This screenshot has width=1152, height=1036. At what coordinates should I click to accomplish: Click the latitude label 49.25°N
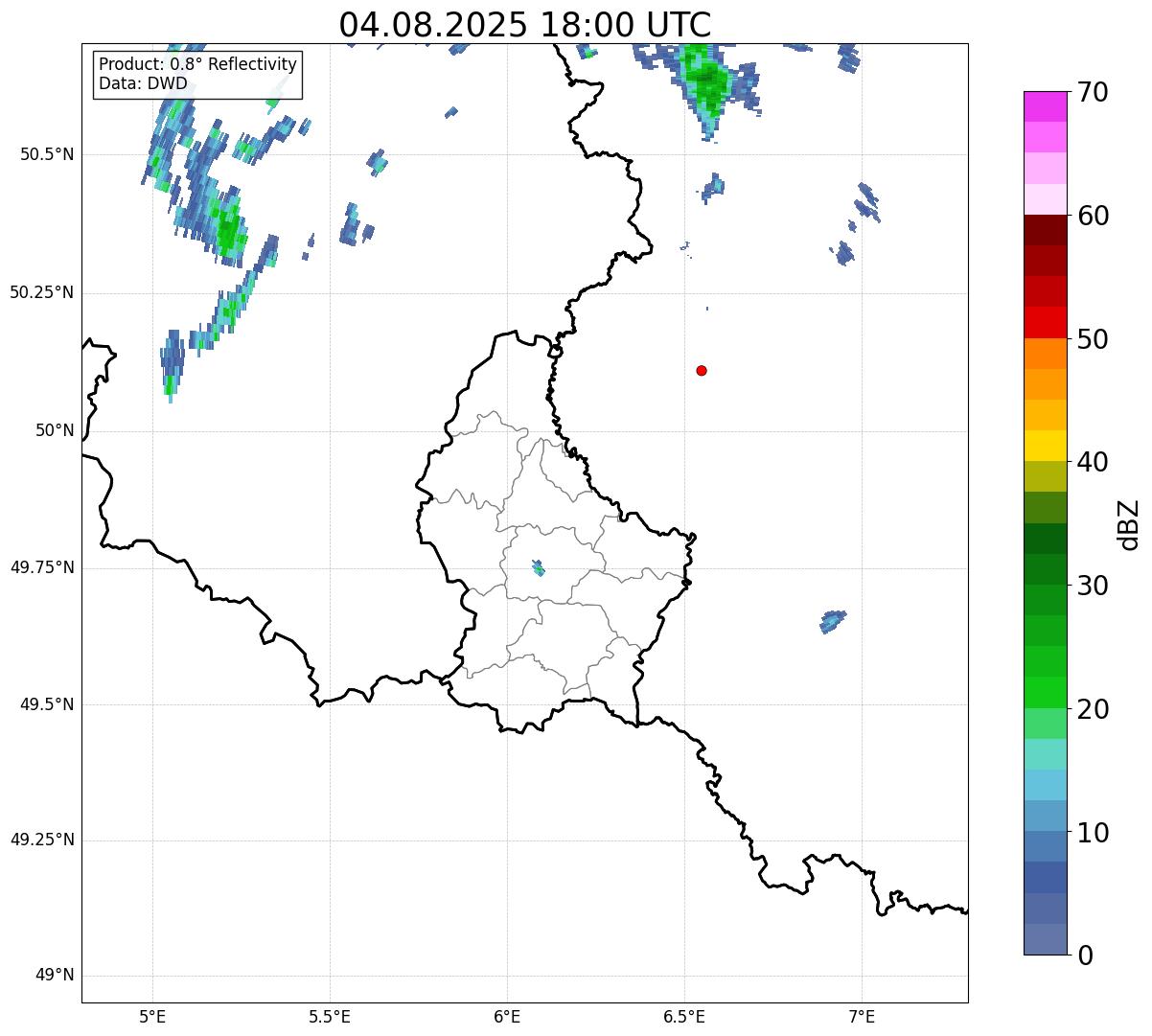[x=41, y=840]
